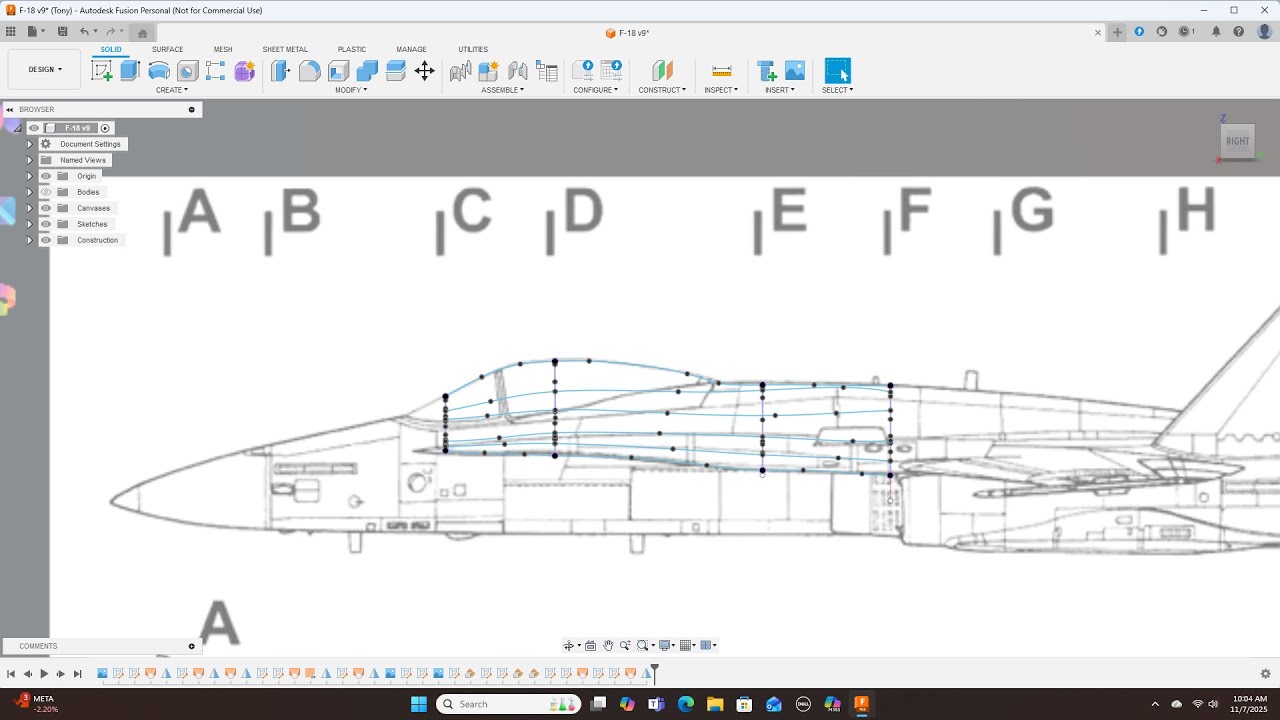Open a new design tab

(x=1118, y=32)
